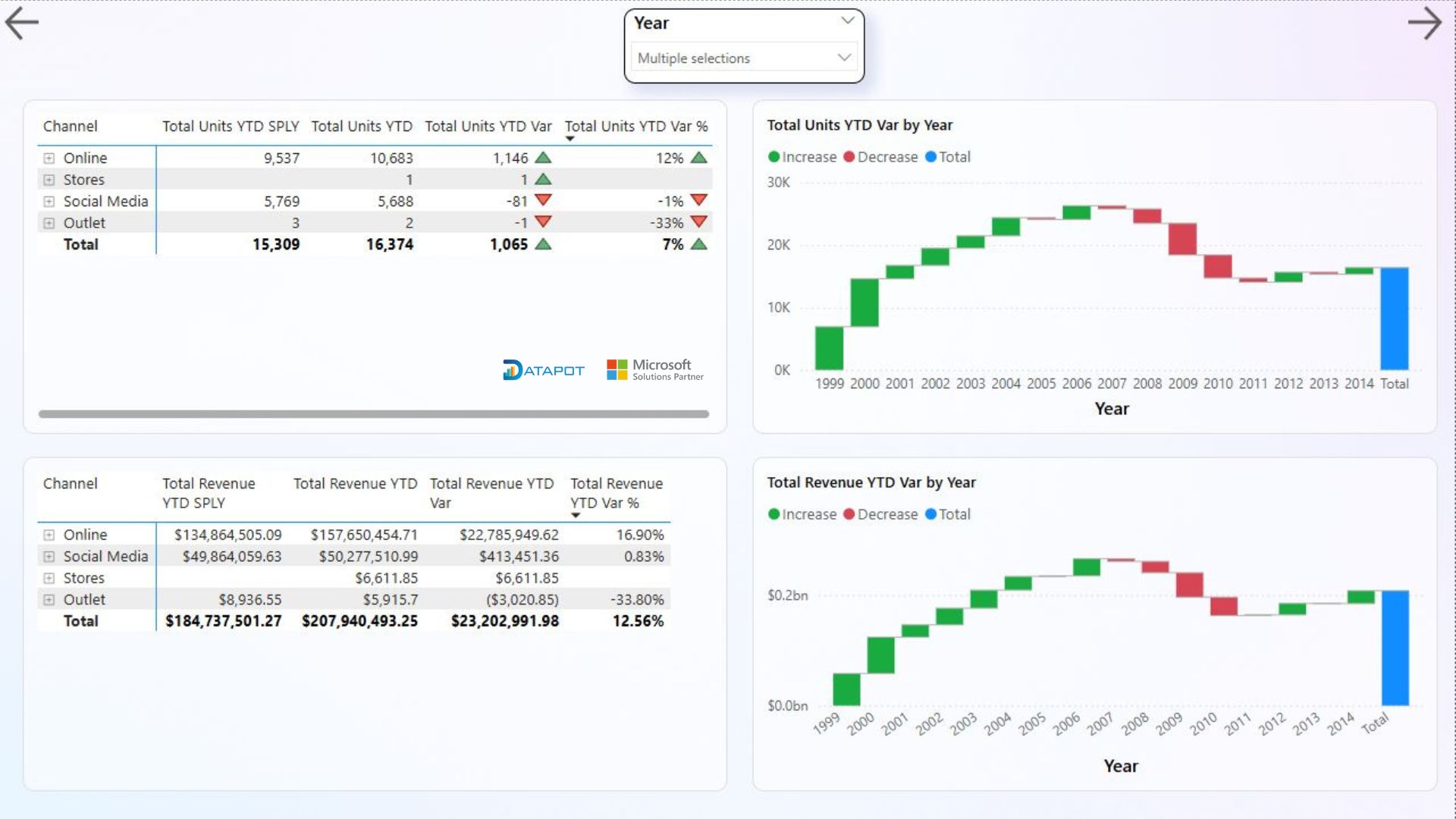Click the $22,785,949.62 Online revenue variance cell
Viewport: 1456px width, 819px height.
coord(509,535)
